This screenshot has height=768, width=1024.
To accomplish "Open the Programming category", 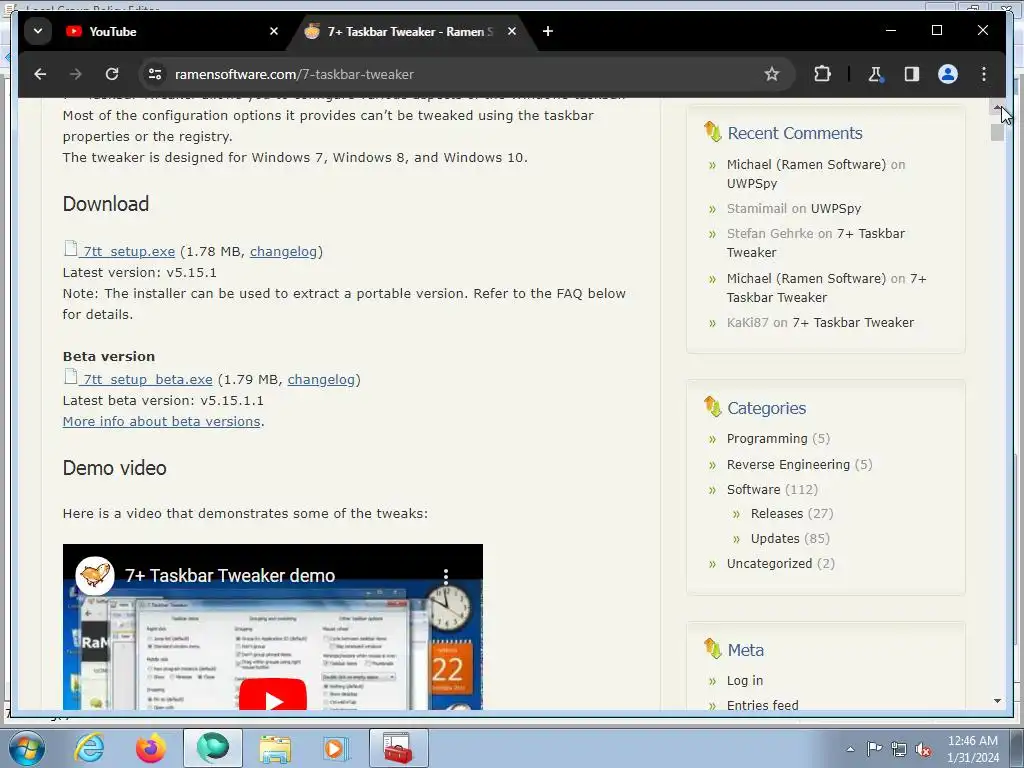I will click(767, 439).
